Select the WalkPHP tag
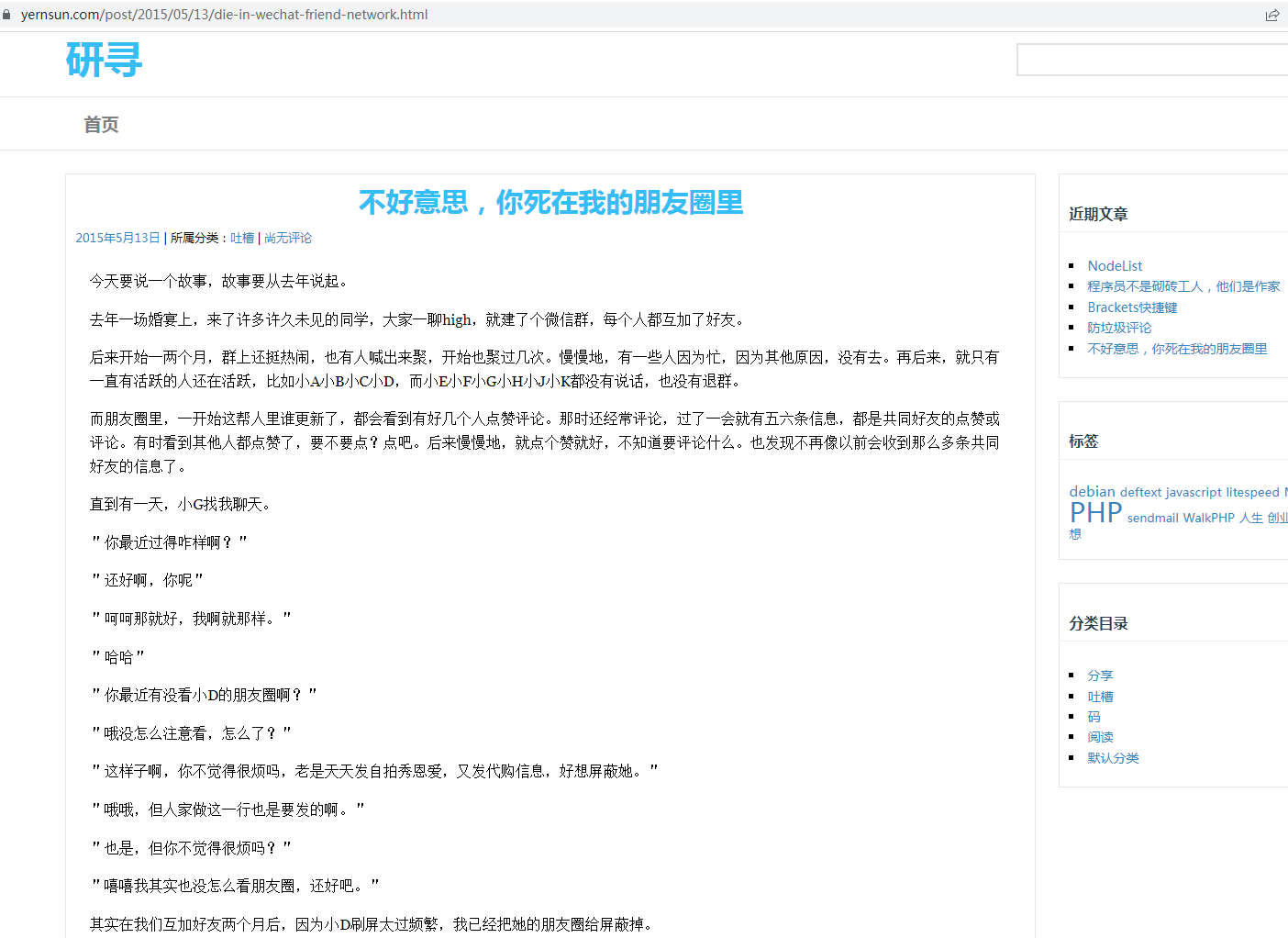This screenshot has width=1288, height=938. 1208,518
